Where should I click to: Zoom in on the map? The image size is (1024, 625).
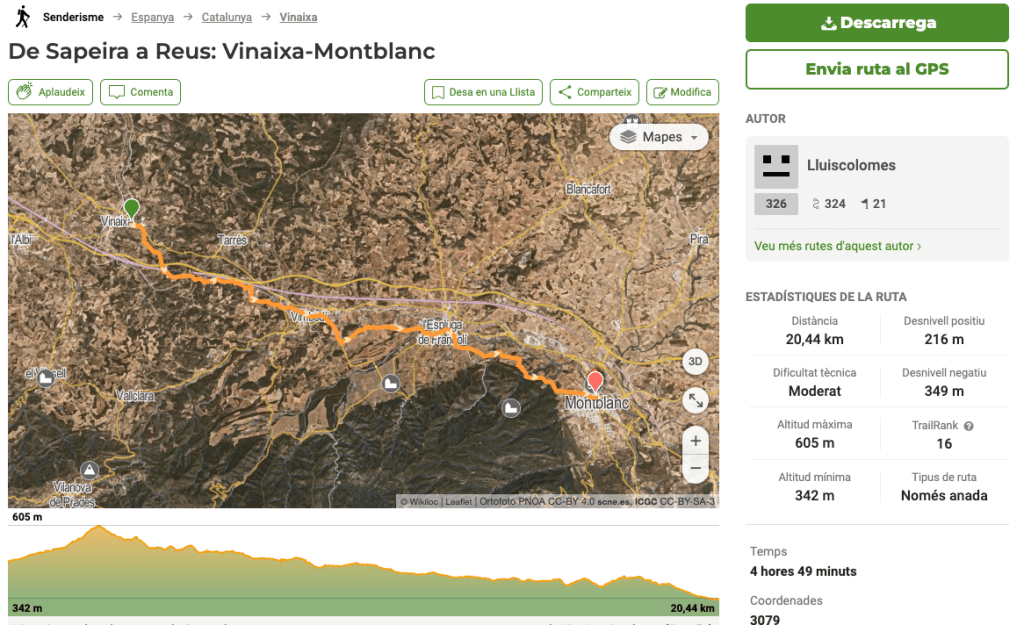click(695, 440)
